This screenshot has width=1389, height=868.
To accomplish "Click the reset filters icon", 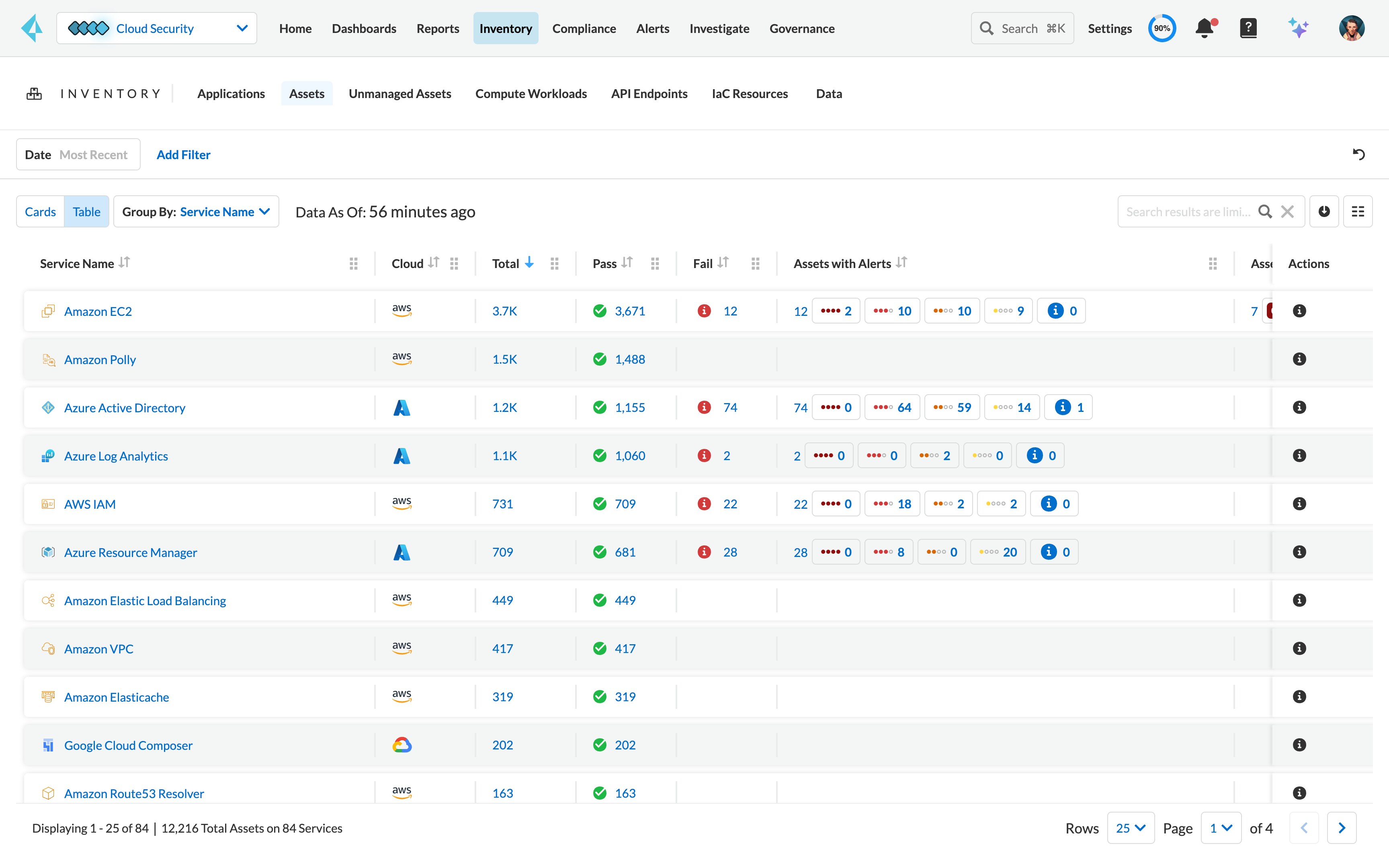I will point(1358,154).
